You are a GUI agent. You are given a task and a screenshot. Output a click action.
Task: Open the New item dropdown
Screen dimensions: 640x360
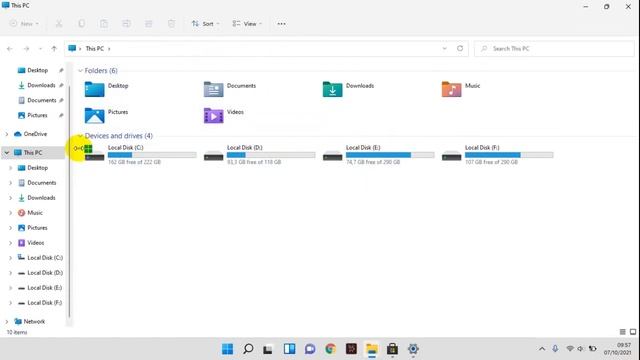click(24, 24)
